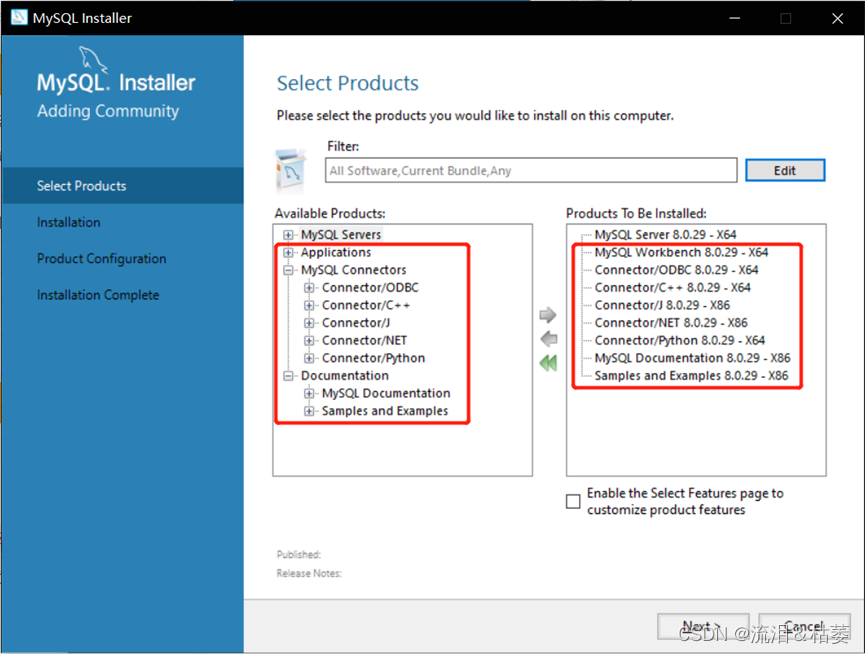Viewport: 865px width, 654px height.
Task: Click the add-product right arrow icon
Action: point(548,315)
